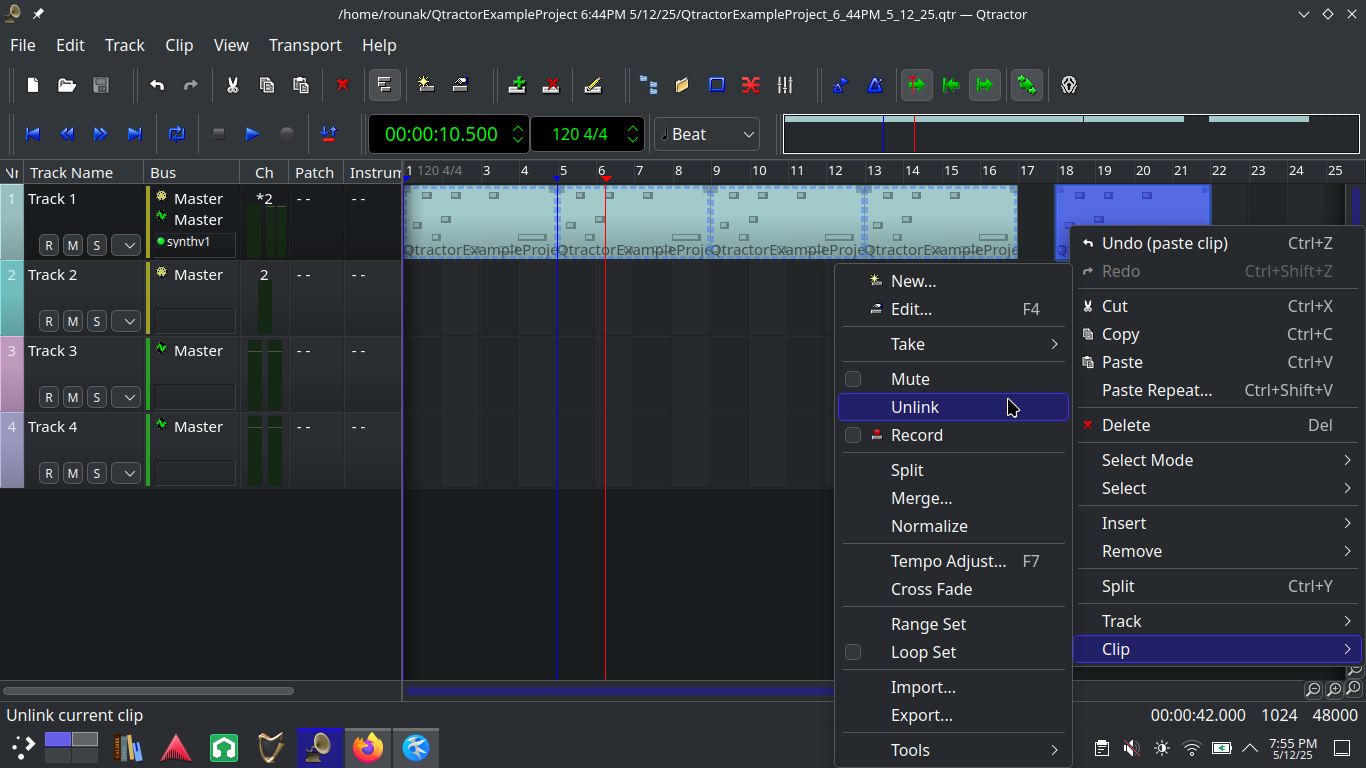Click the Mixer icon in the toolbar
This screenshot has height=768, width=1366.
pyautogui.click(x=785, y=85)
